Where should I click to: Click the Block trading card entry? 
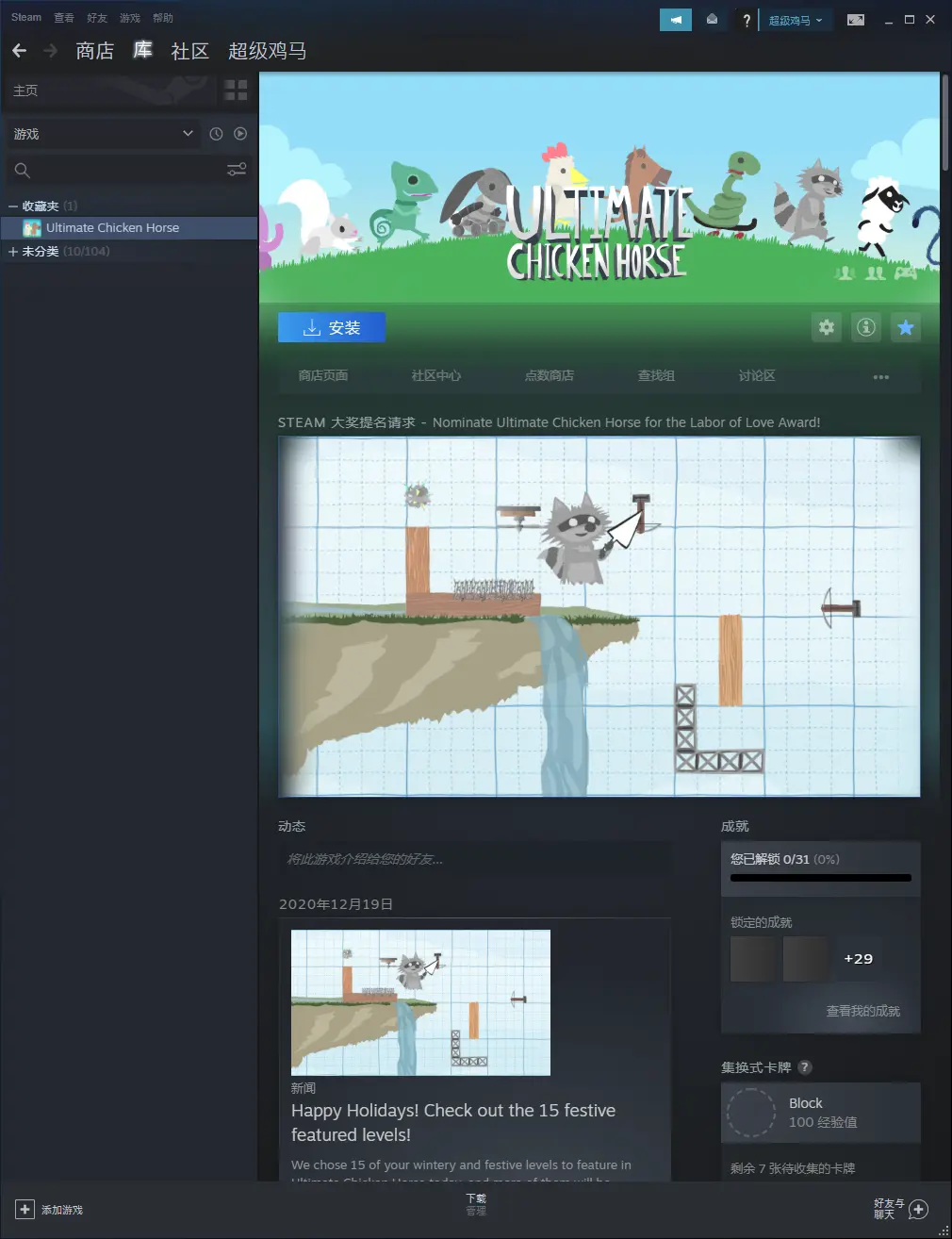tap(821, 1113)
